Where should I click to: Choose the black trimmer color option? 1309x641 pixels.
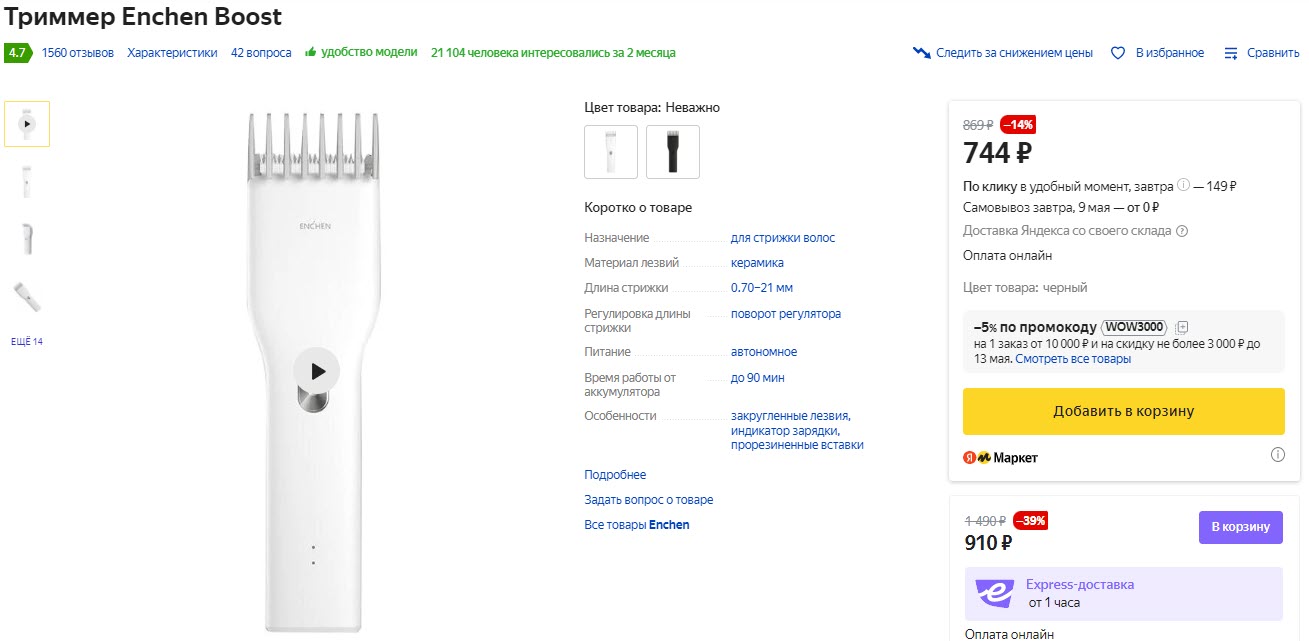pyautogui.click(x=673, y=152)
